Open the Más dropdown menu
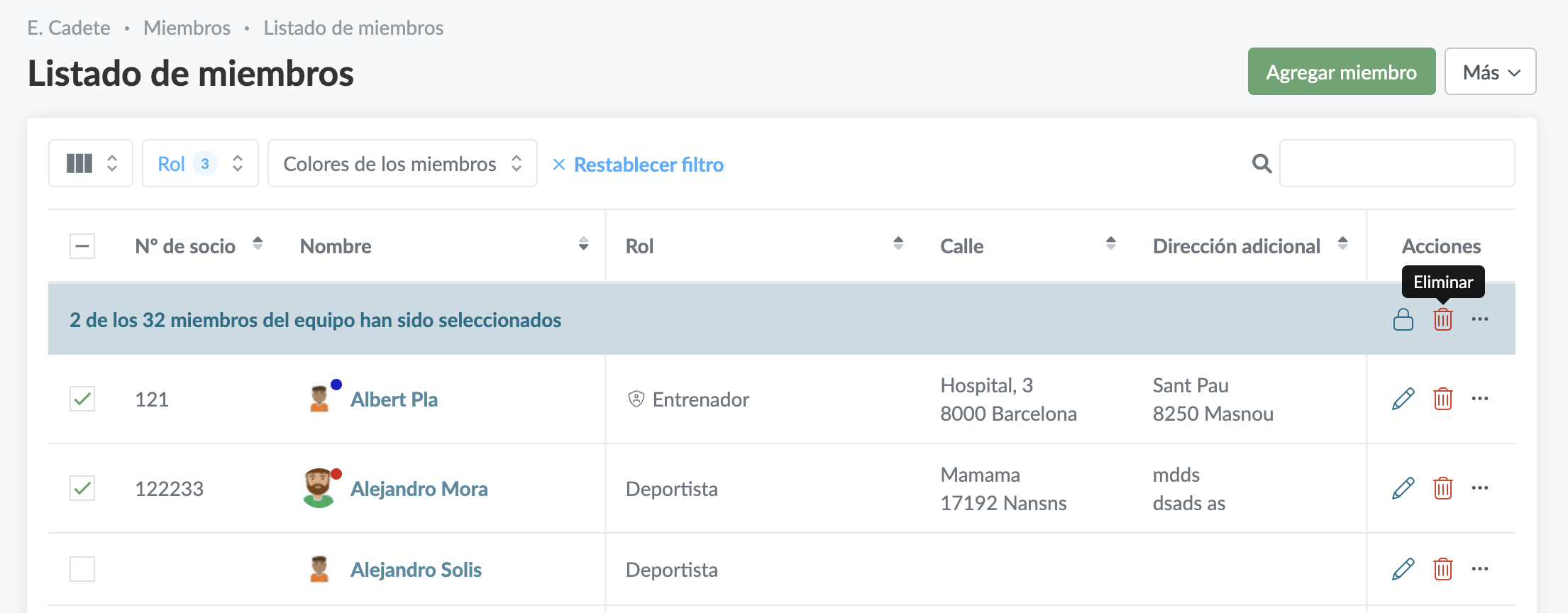The width and height of the screenshot is (1568, 613). [1490, 72]
